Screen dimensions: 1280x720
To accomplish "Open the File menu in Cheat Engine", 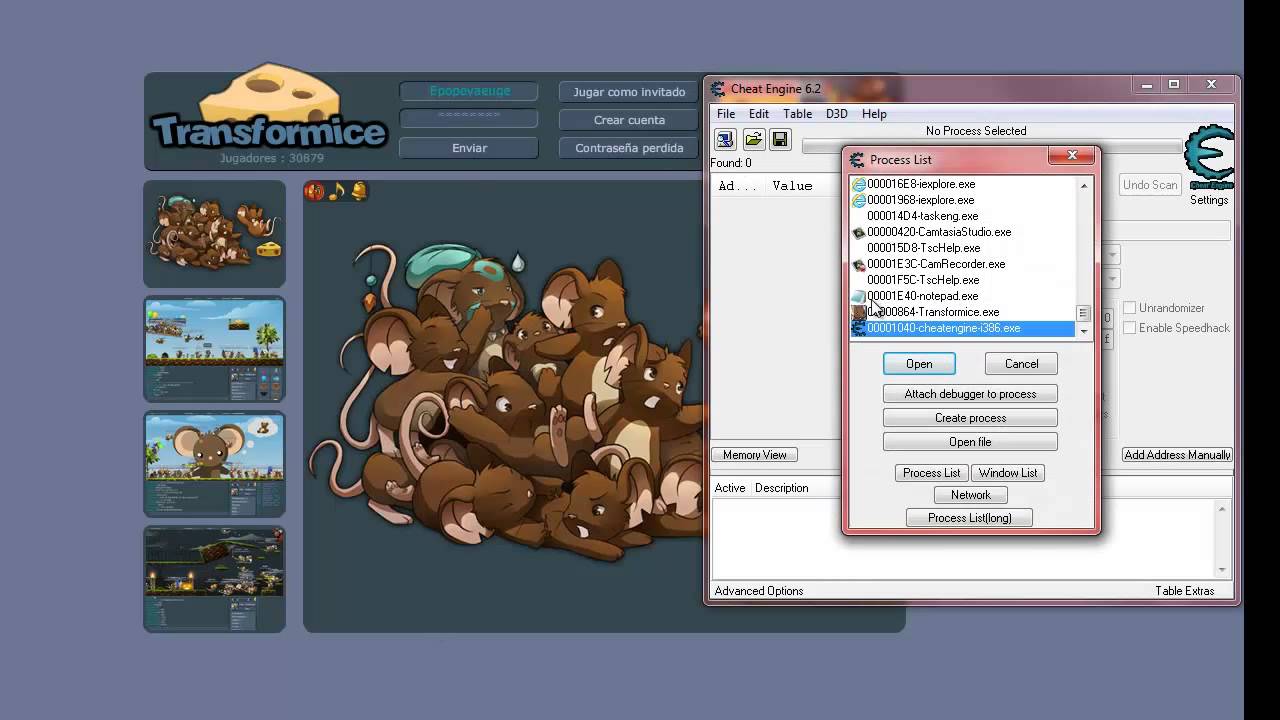I will tap(726, 114).
